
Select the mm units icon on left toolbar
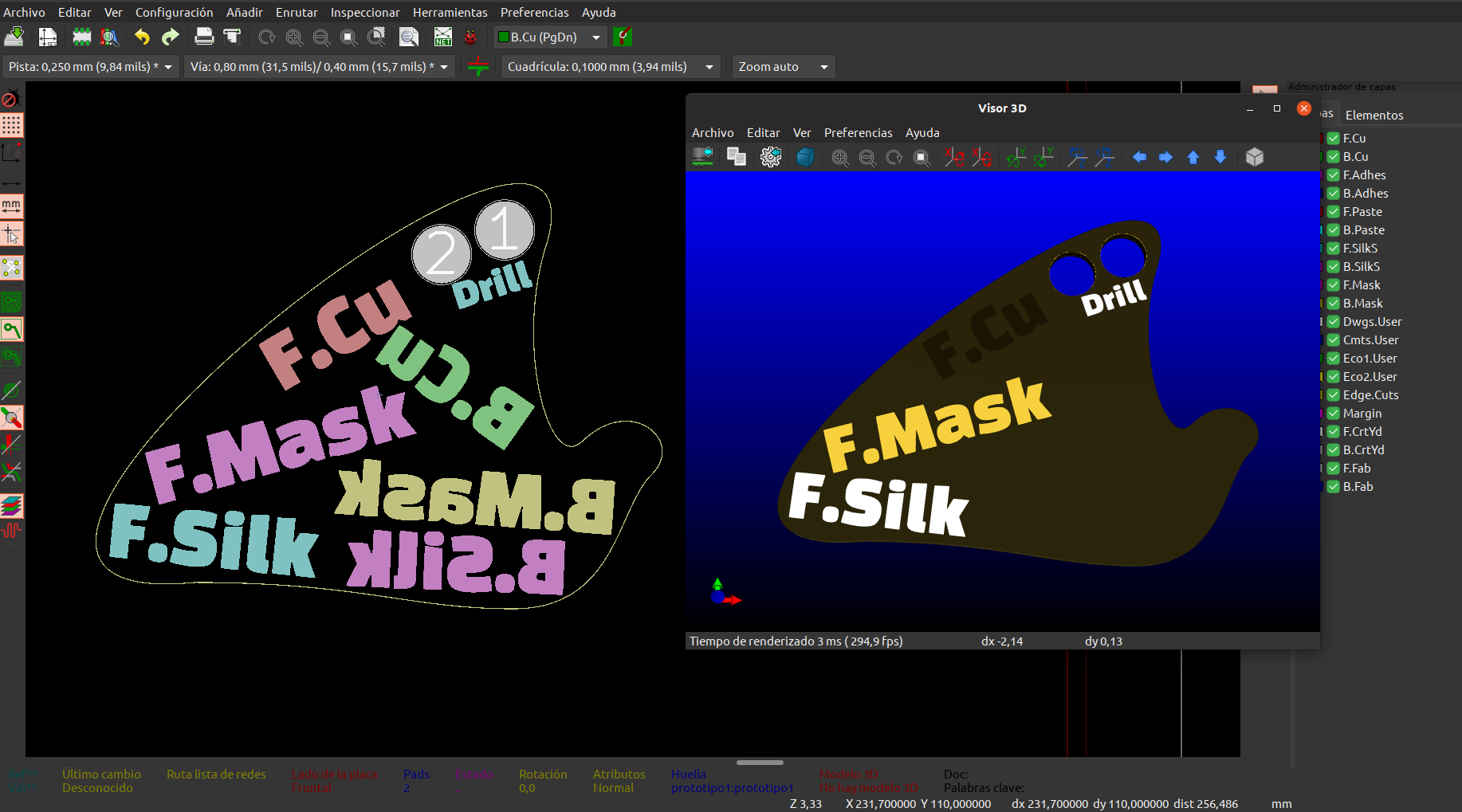pyautogui.click(x=11, y=206)
